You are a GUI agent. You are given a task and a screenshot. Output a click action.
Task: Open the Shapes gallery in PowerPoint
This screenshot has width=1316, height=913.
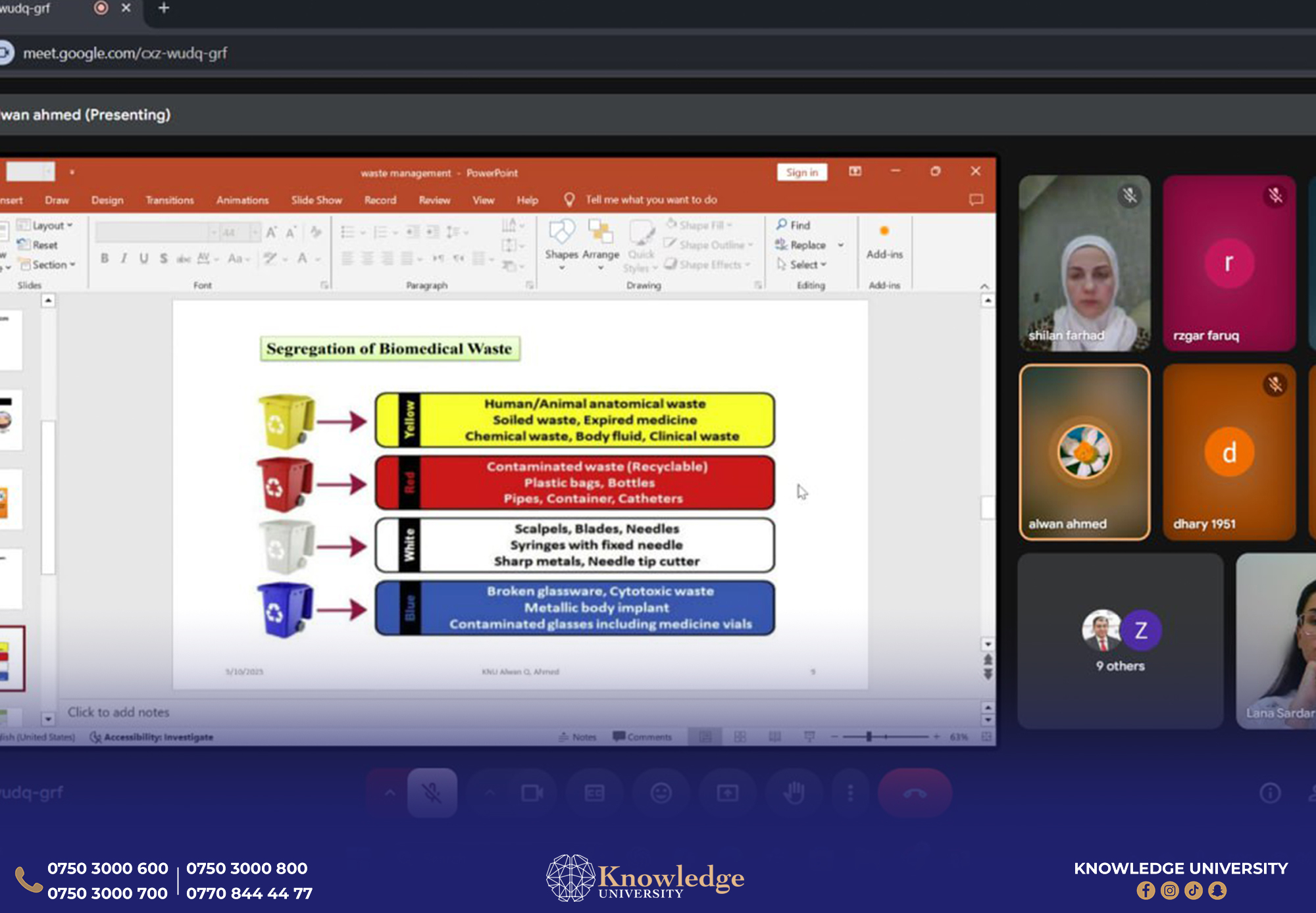(561, 243)
